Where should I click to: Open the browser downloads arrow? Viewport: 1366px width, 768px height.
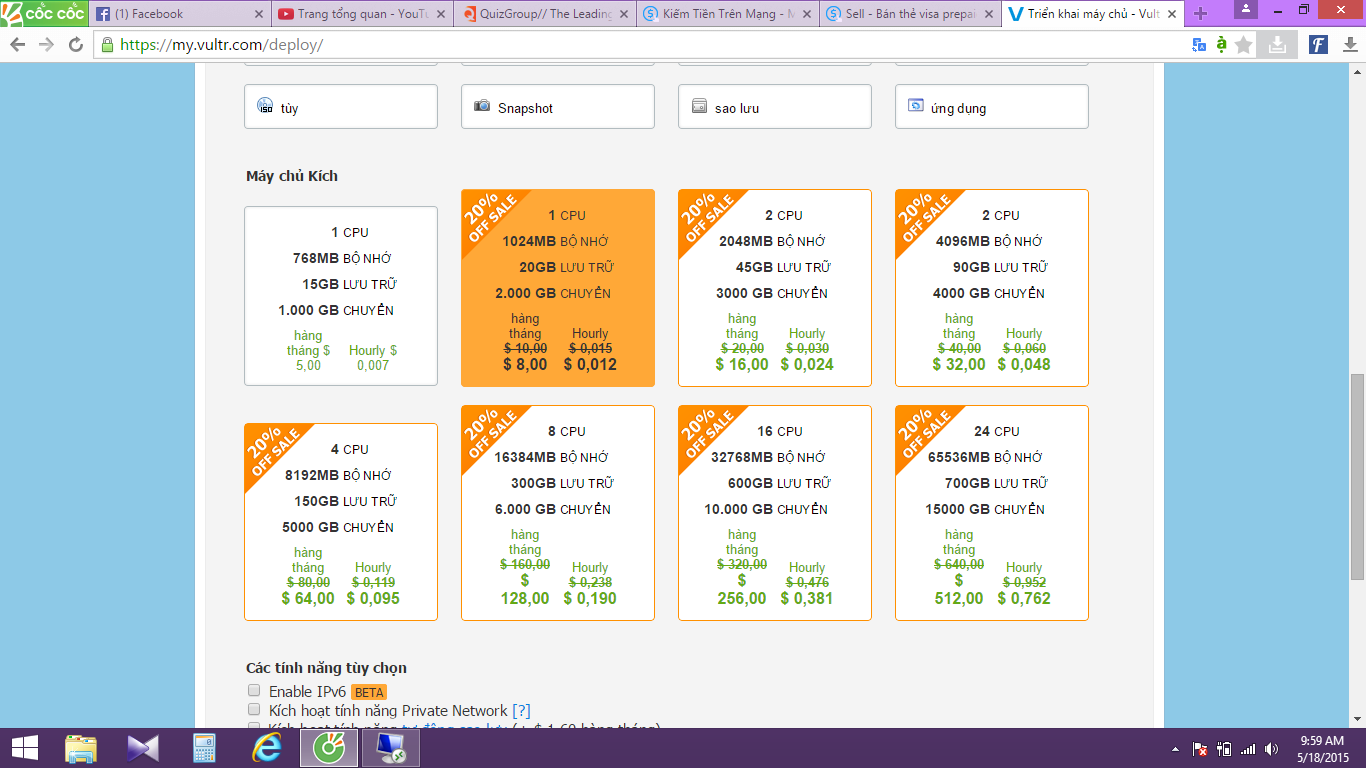1350,45
